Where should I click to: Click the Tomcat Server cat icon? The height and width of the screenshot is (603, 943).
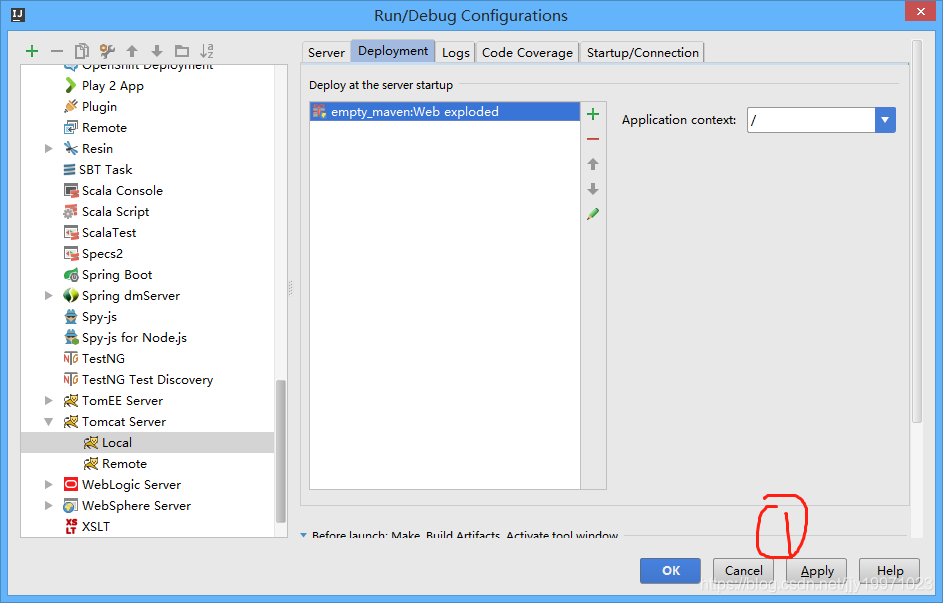click(x=71, y=421)
